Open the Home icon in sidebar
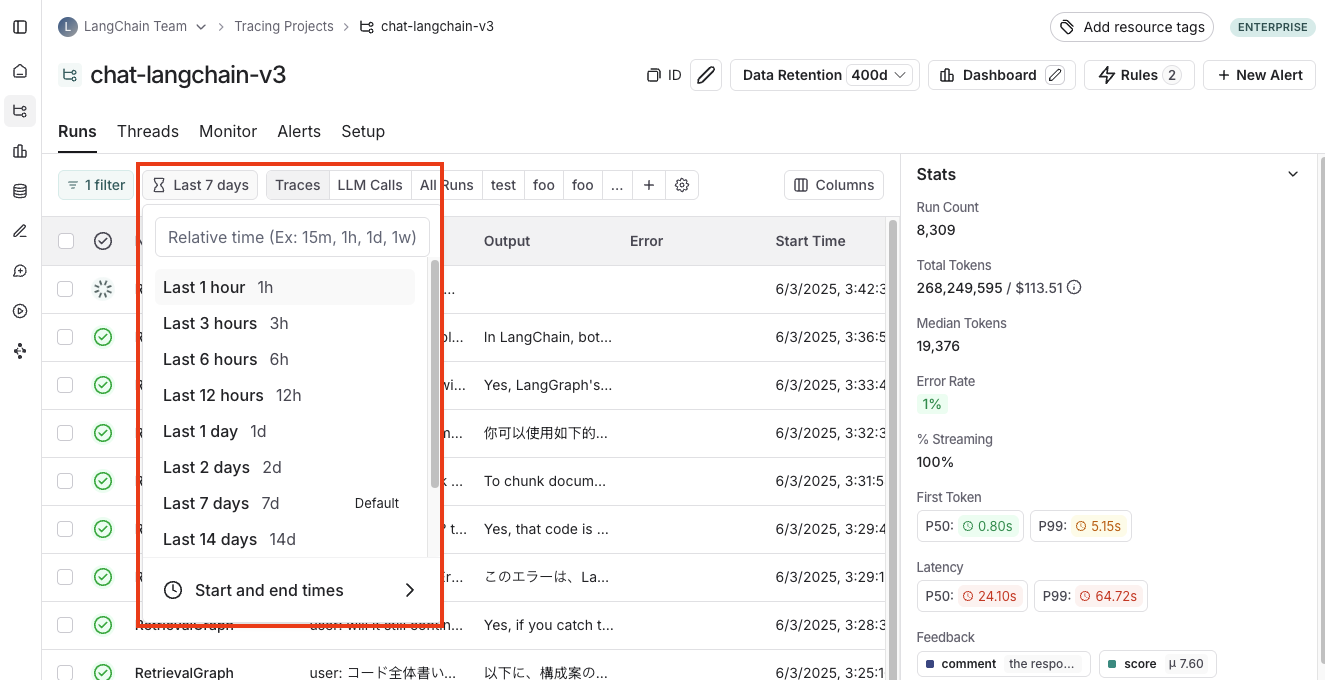Image resolution: width=1325 pixels, height=680 pixels. click(x=20, y=71)
